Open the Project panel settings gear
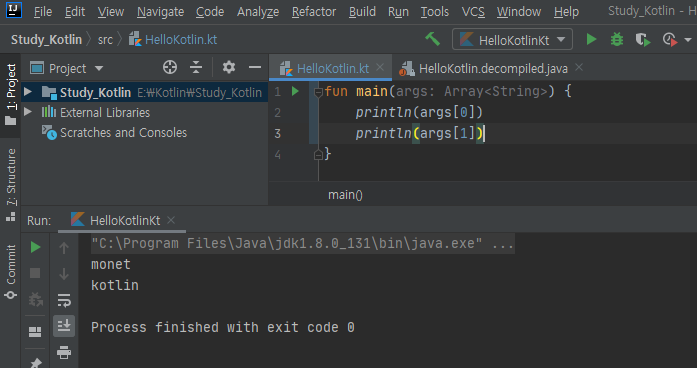 [228, 67]
